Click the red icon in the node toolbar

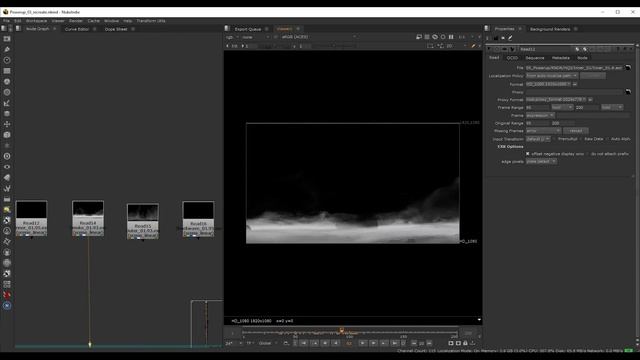click(x=7, y=295)
